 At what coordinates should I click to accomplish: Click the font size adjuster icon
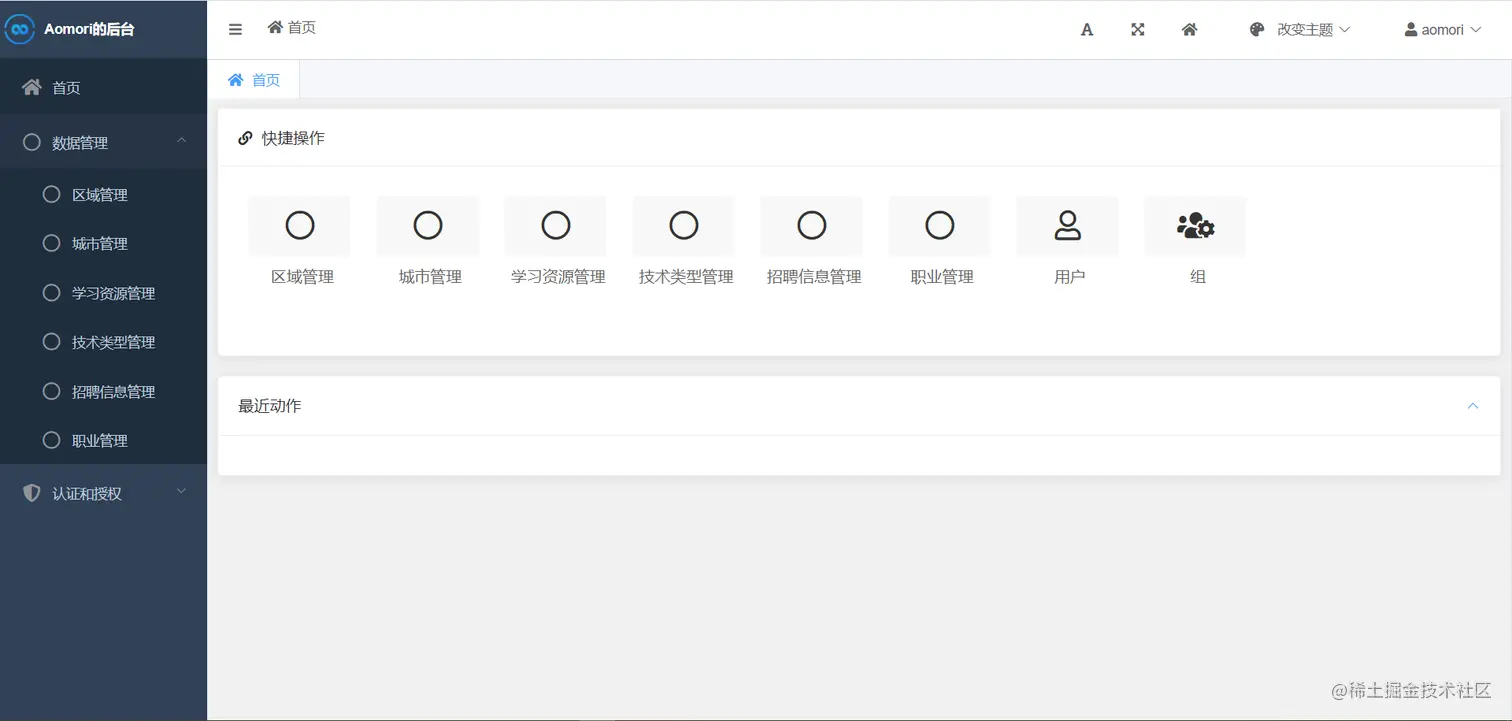point(1087,29)
